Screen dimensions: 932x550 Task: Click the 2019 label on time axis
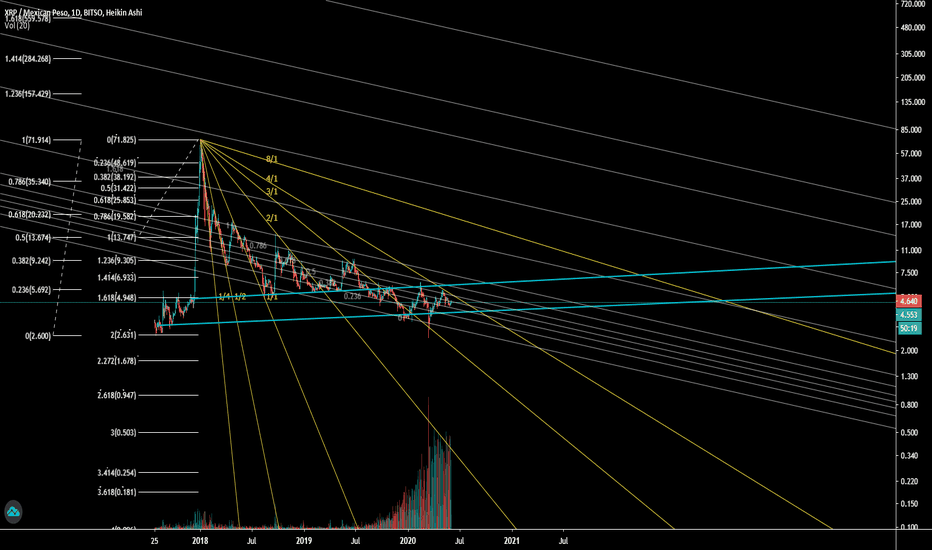coord(304,541)
